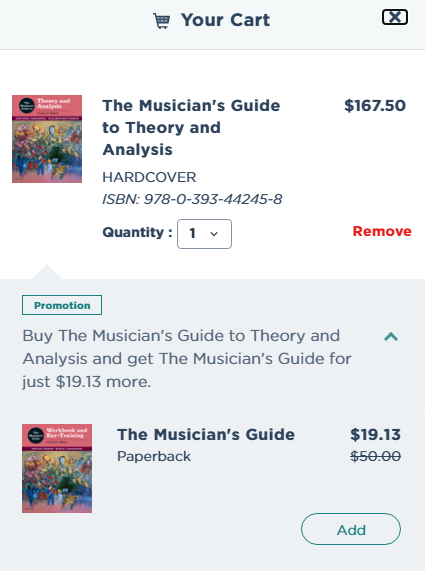Image resolution: width=425 pixels, height=571 pixels.
Task: Close the cart panel with X button
Action: [395, 17]
